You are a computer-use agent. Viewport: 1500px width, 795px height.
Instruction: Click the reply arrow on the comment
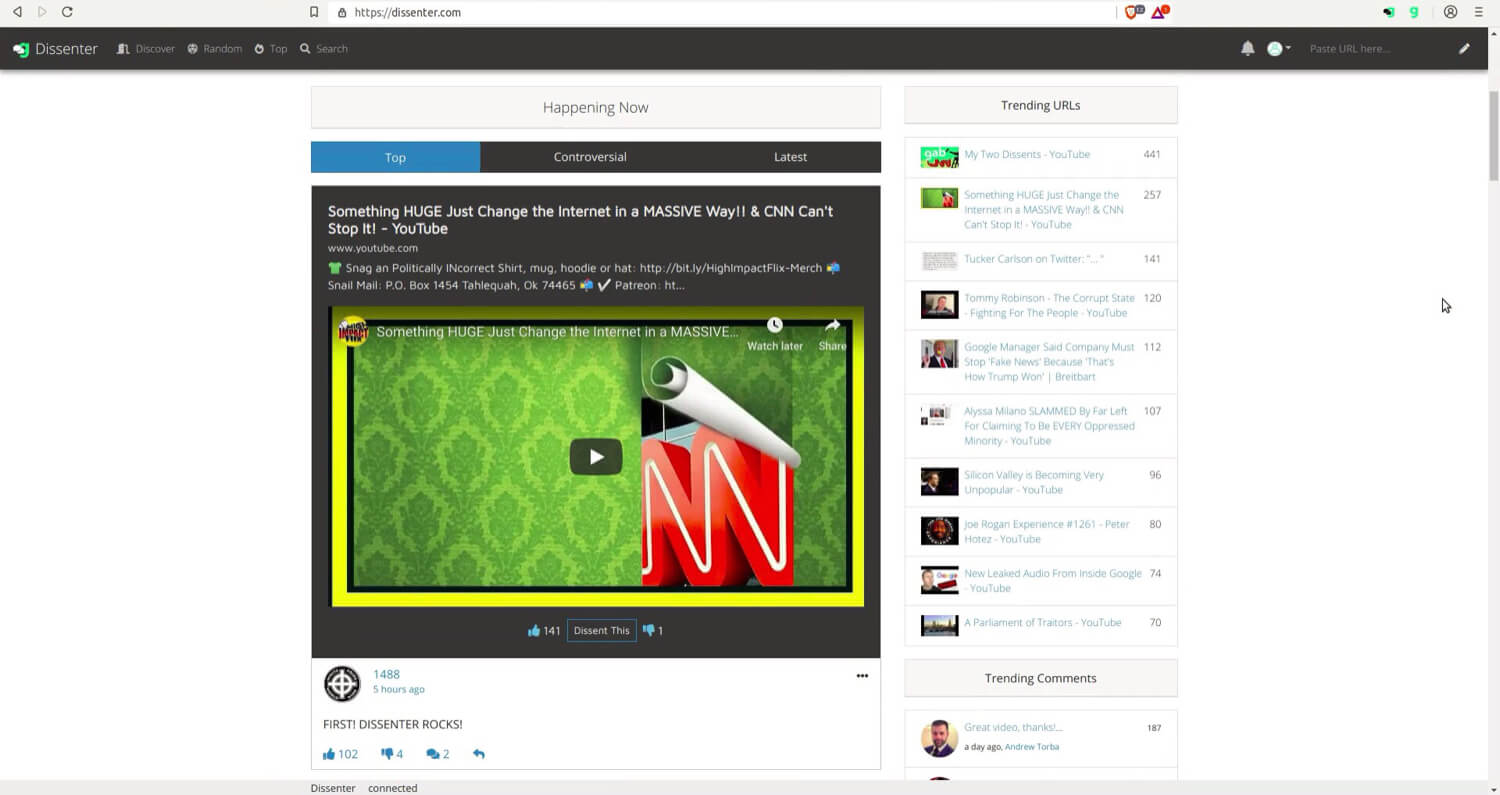[x=479, y=754]
